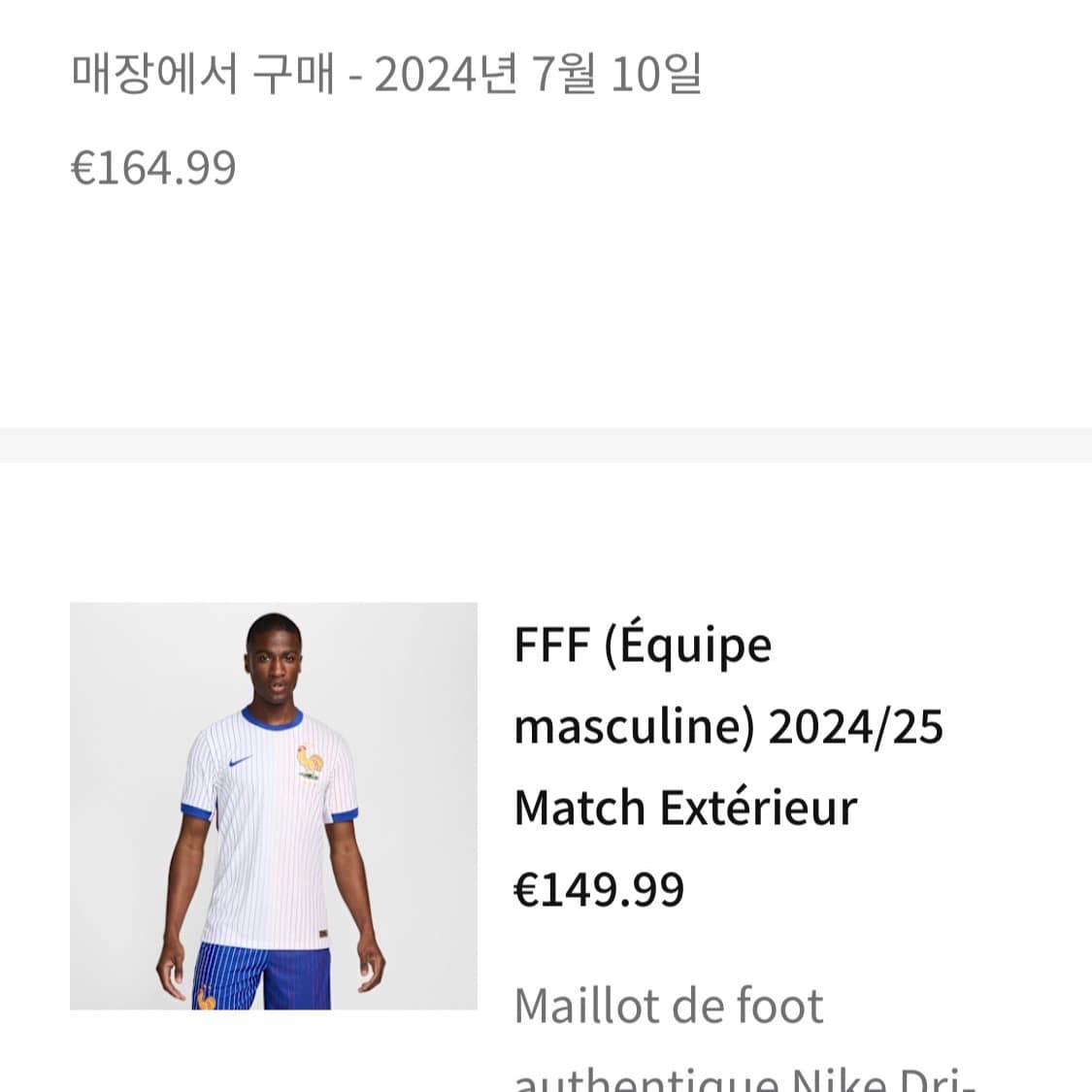Open the "FFF (Équipe" product title line
Screen dimensions: 1092x1092
643,645
